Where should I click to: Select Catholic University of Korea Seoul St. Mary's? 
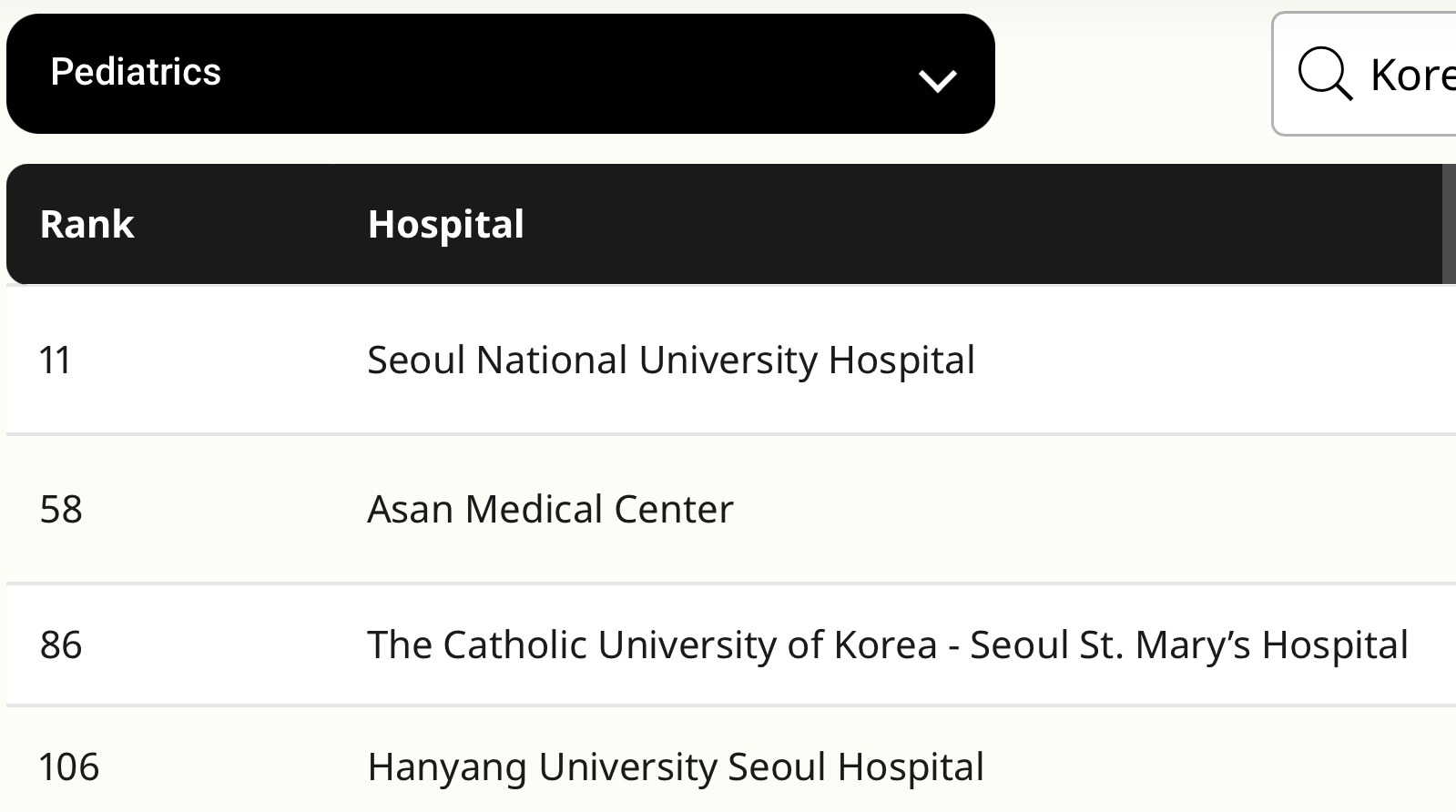(887, 645)
